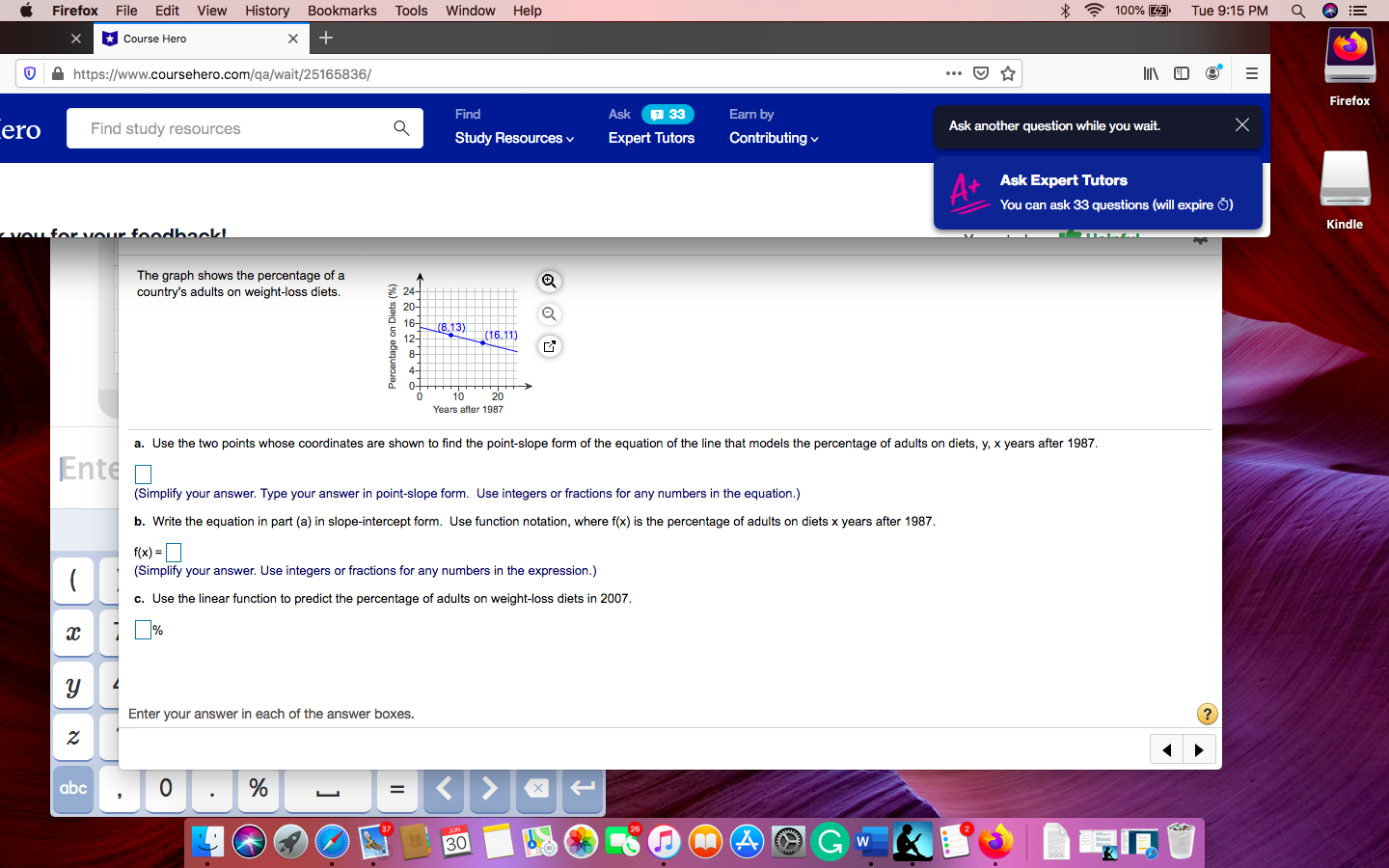Click the search magnifier in Course Hero search
Screen dimensions: 1389x868
pos(401,128)
